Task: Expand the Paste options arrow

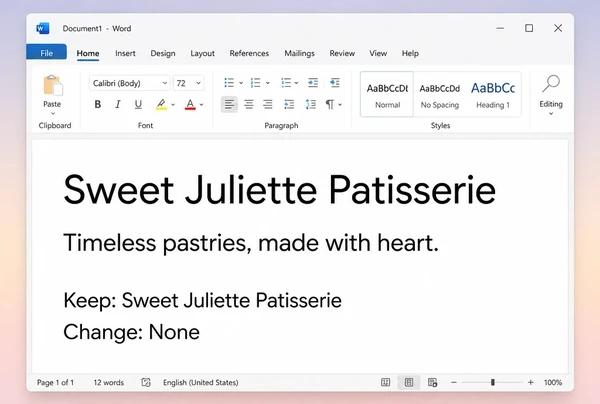Action: pyautogui.click(x=53, y=113)
